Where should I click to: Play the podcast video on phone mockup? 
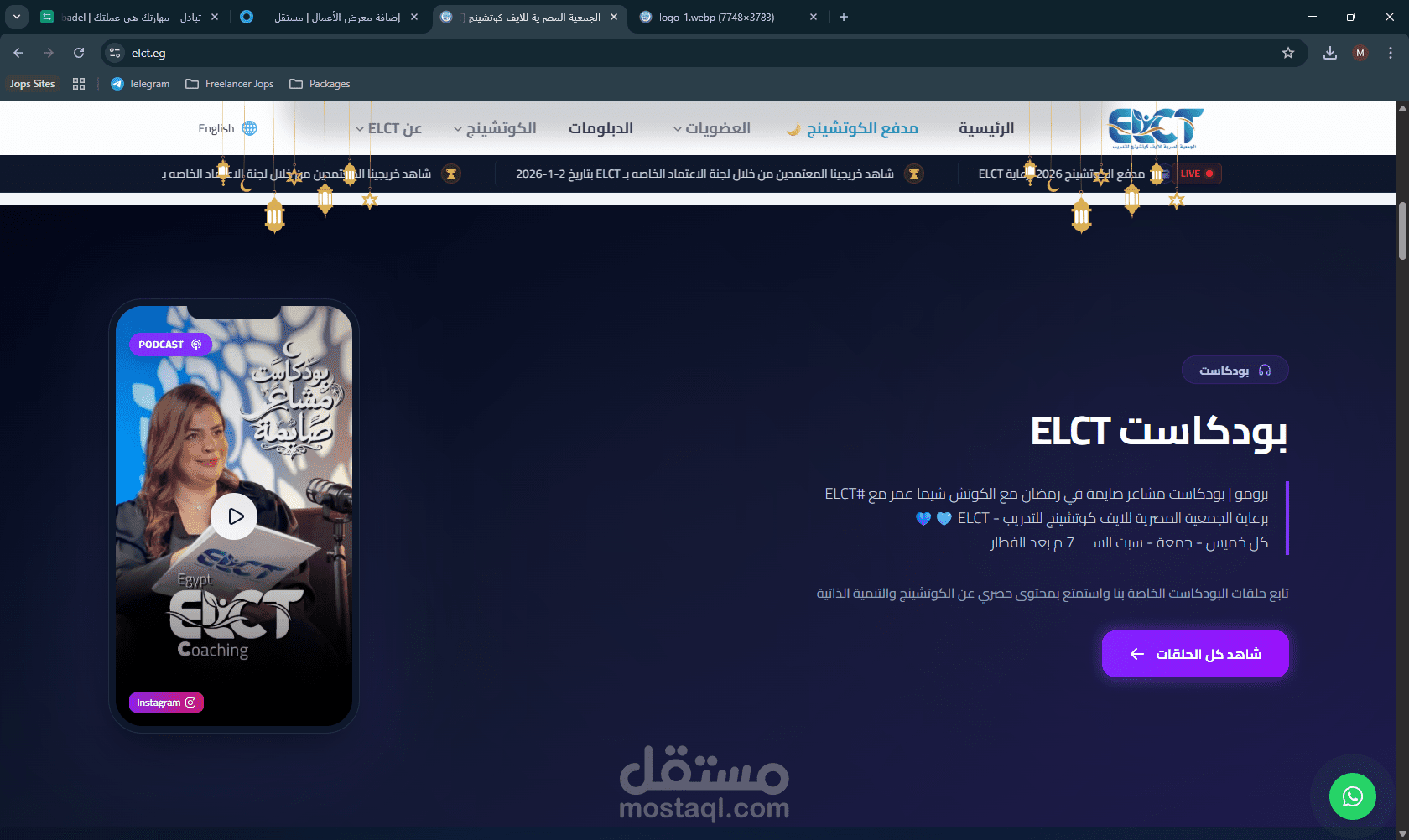[x=234, y=516]
